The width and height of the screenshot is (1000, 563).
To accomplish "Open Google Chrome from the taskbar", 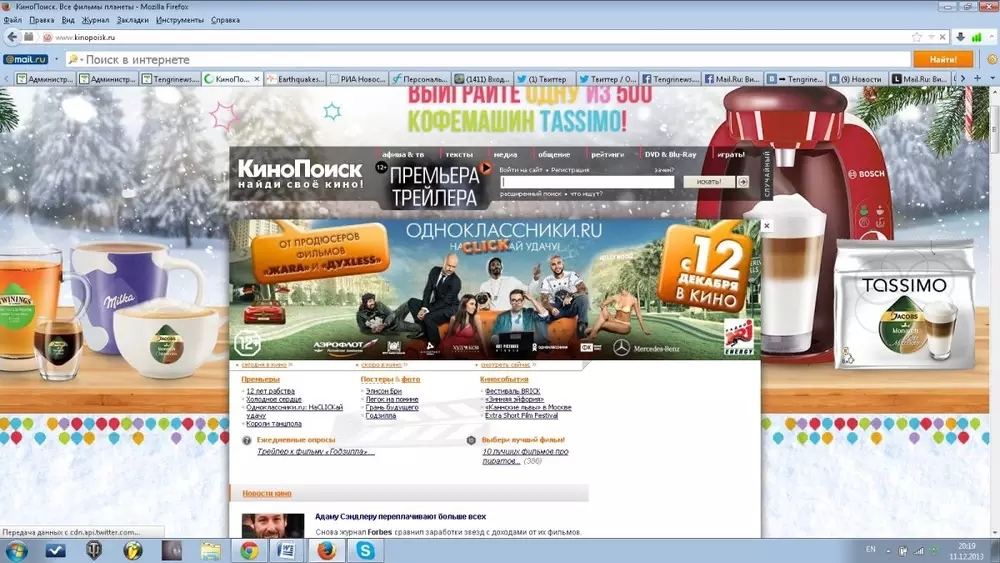I will point(248,550).
